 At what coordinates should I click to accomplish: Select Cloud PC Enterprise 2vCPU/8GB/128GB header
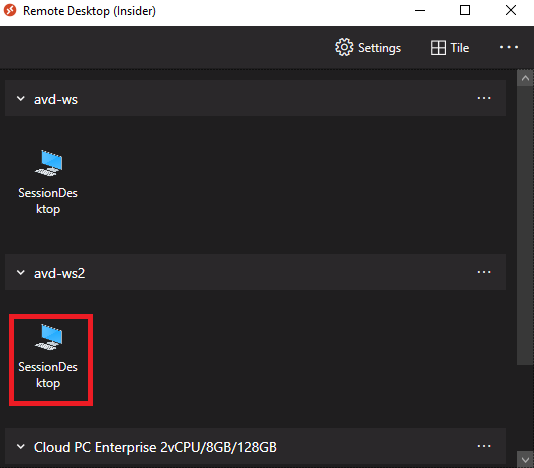pyautogui.click(x=255, y=446)
